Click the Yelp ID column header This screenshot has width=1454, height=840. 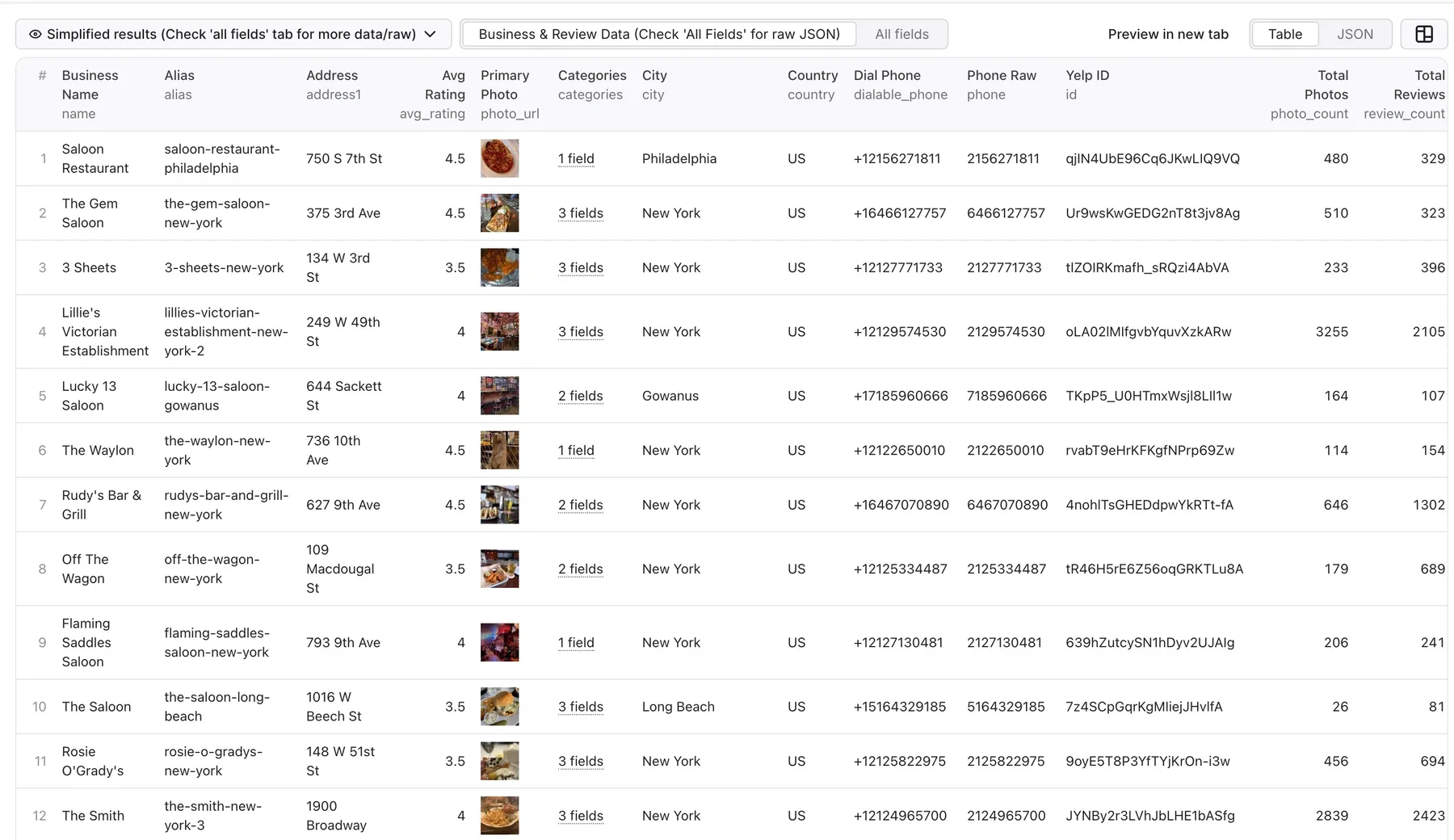pyautogui.click(x=1087, y=85)
